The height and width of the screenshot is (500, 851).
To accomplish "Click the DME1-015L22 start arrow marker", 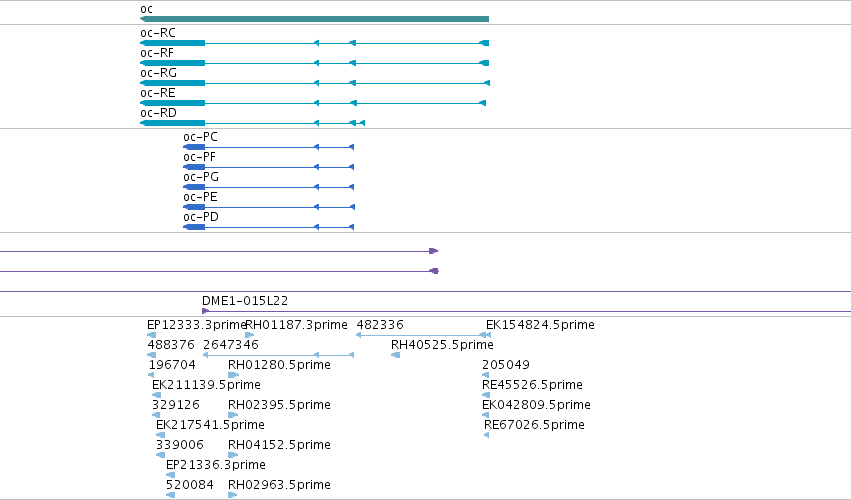I will [206, 311].
